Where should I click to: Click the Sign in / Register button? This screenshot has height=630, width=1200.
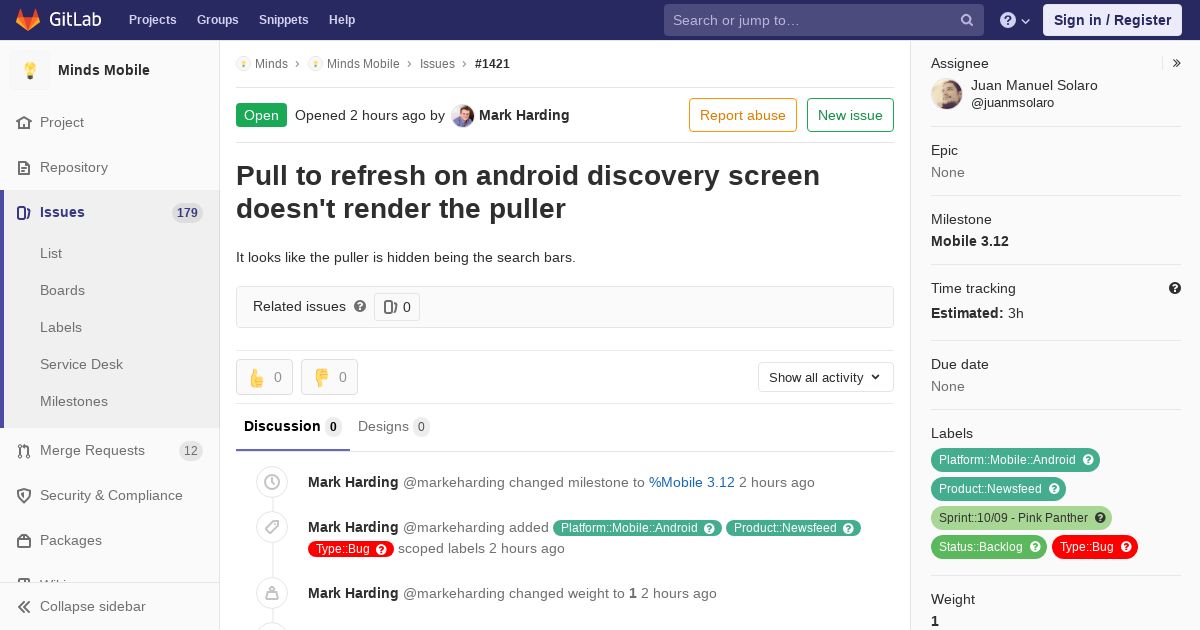pos(1112,20)
